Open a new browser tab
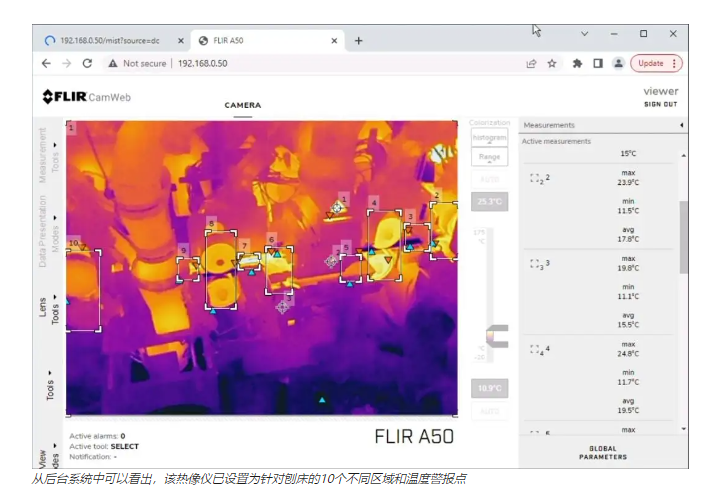 (359, 40)
